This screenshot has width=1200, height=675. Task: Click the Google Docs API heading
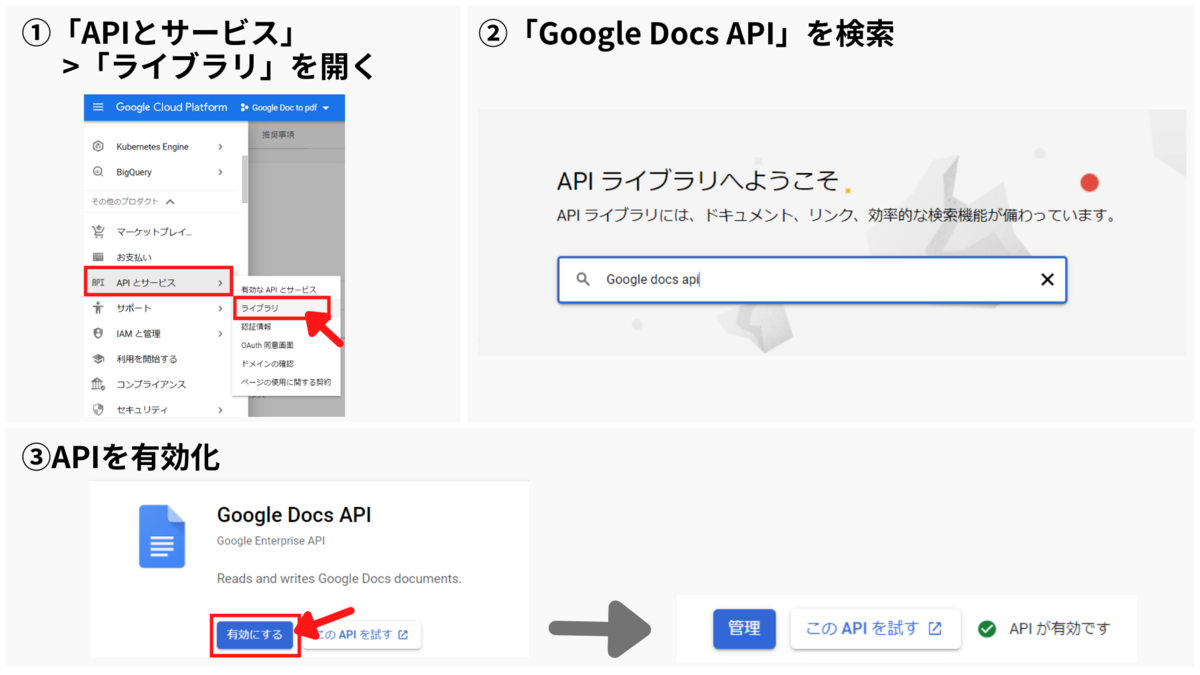(294, 515)
